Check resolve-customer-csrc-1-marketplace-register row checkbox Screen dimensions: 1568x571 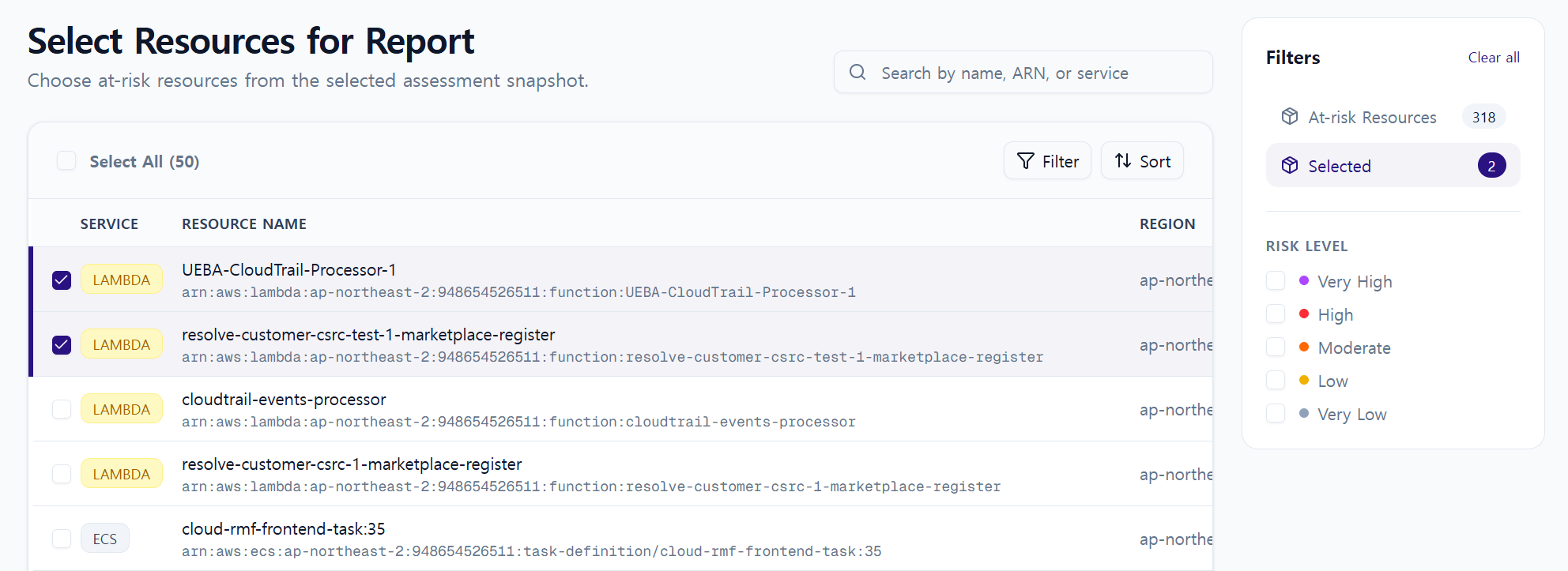coord(62,474)
